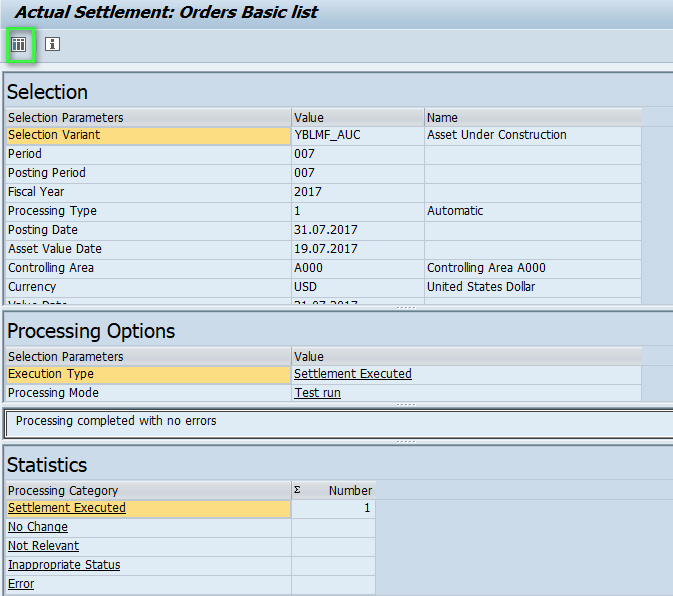
Task: Open the Not Relevant category link
Action: pyautogui.click(x=43, y=546)
